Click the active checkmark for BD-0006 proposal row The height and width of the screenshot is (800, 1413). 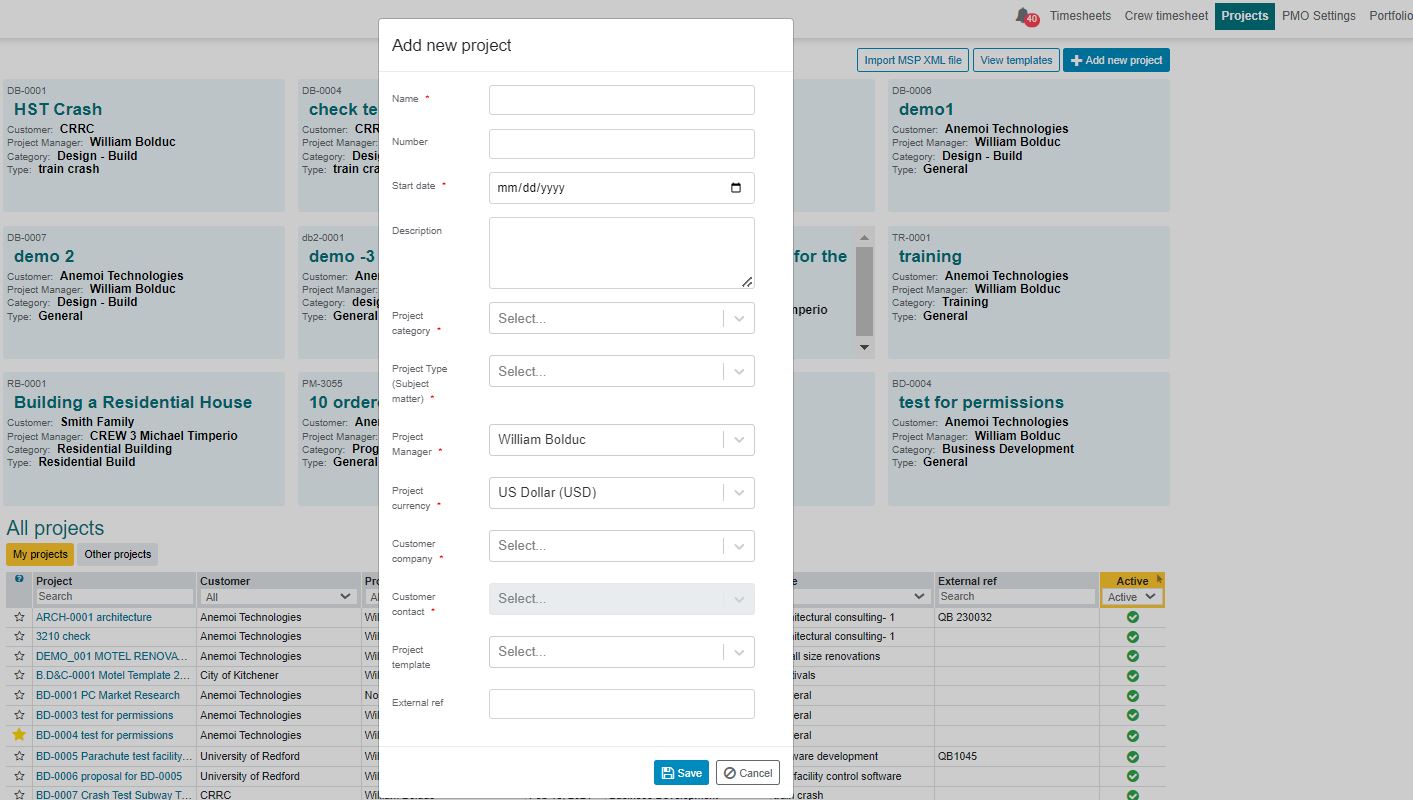[x=1132, y=776]
